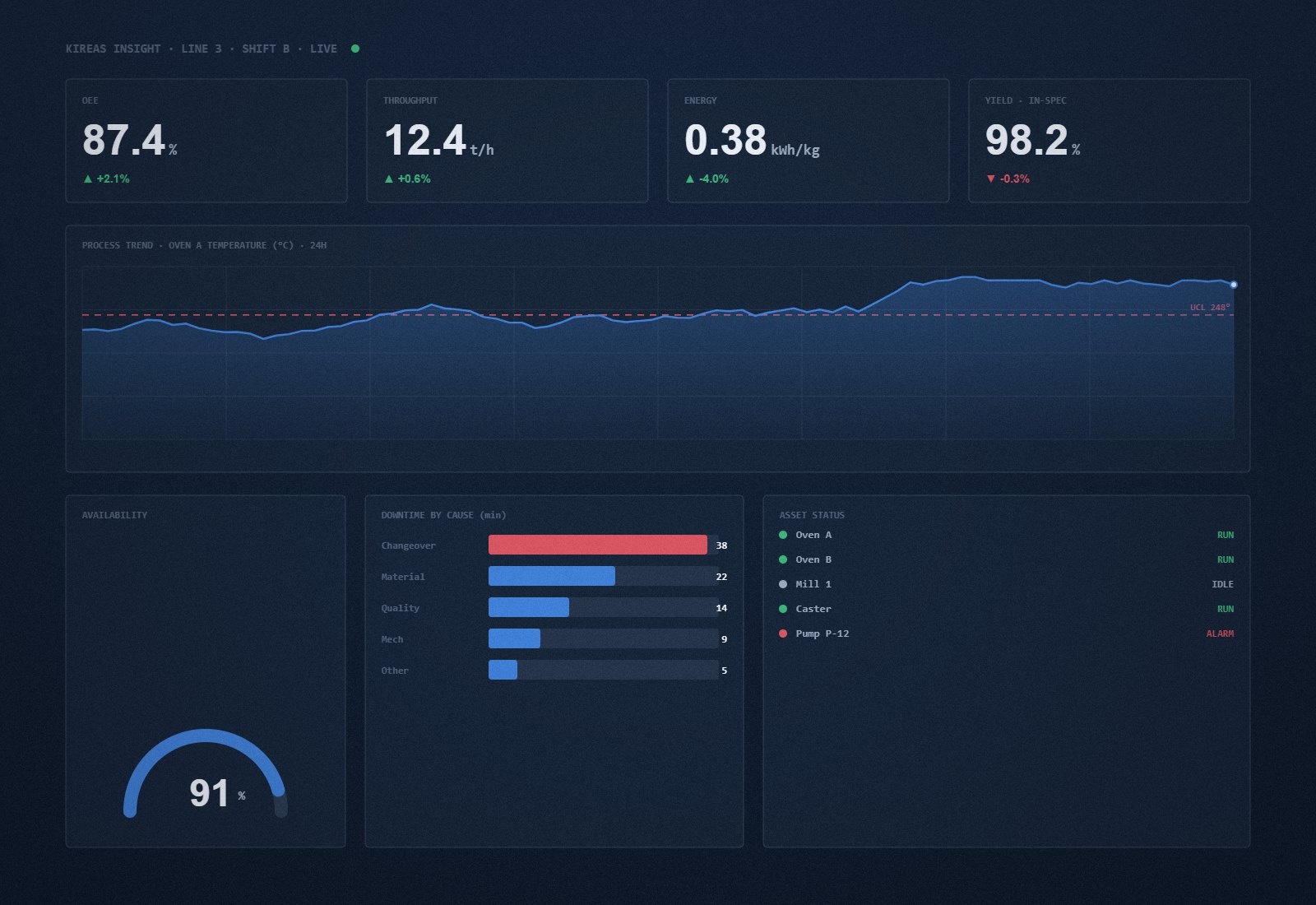Click the Quality cause label
Screen dimensions: 1316x905
point(401,608)
